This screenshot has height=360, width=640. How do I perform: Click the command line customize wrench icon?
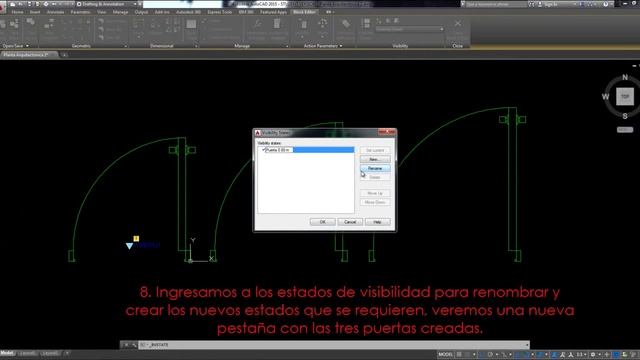coord(134,345)
